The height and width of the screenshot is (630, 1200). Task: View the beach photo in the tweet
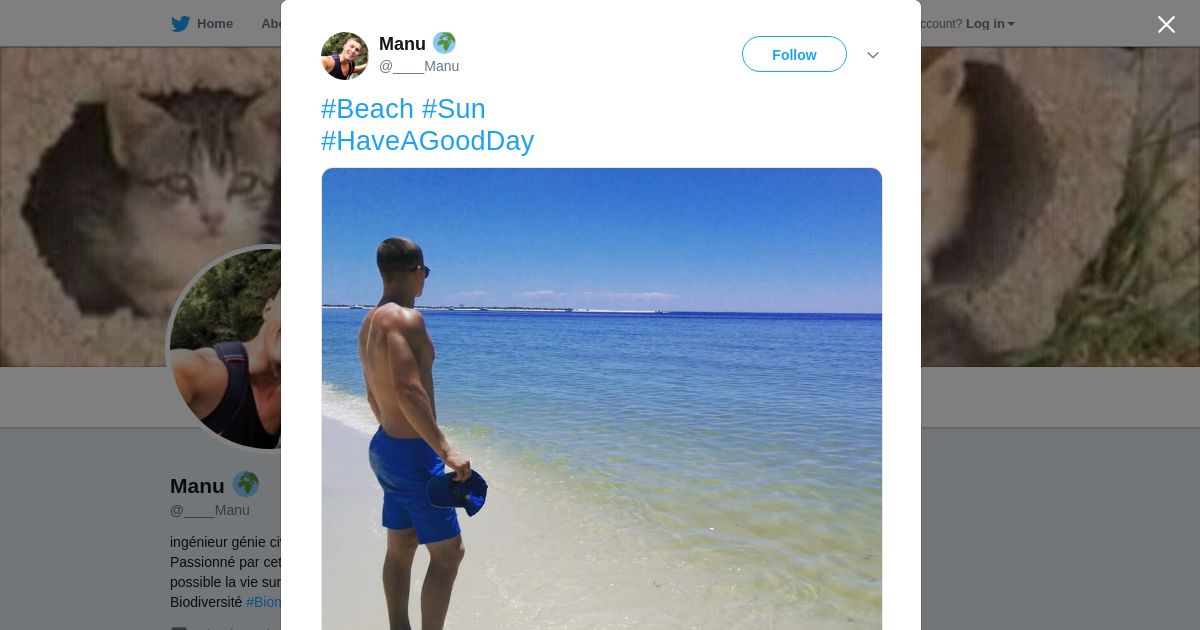pos(601,398)
